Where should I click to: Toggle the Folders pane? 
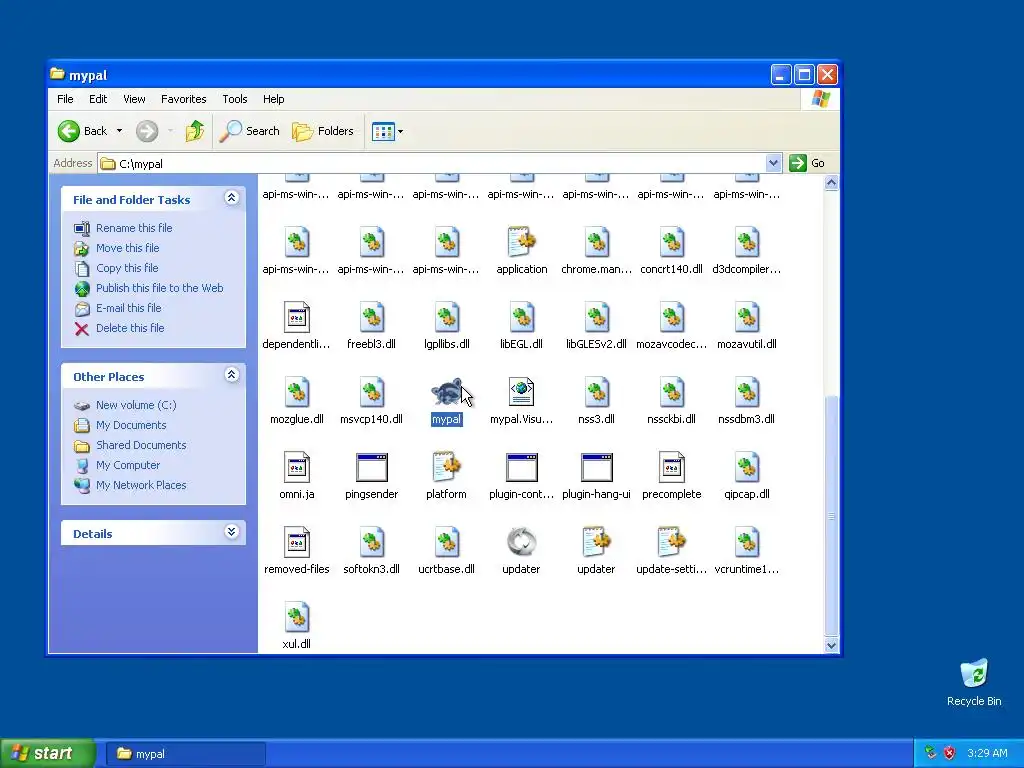[x=323, y=131]
